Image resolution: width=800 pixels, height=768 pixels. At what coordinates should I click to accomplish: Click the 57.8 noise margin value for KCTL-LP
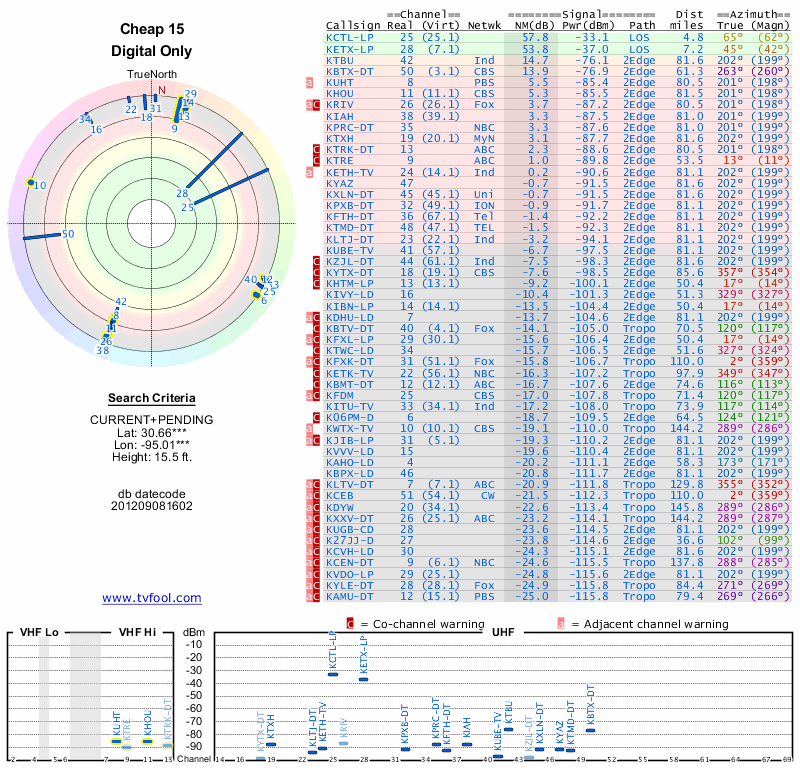point(535,38)
